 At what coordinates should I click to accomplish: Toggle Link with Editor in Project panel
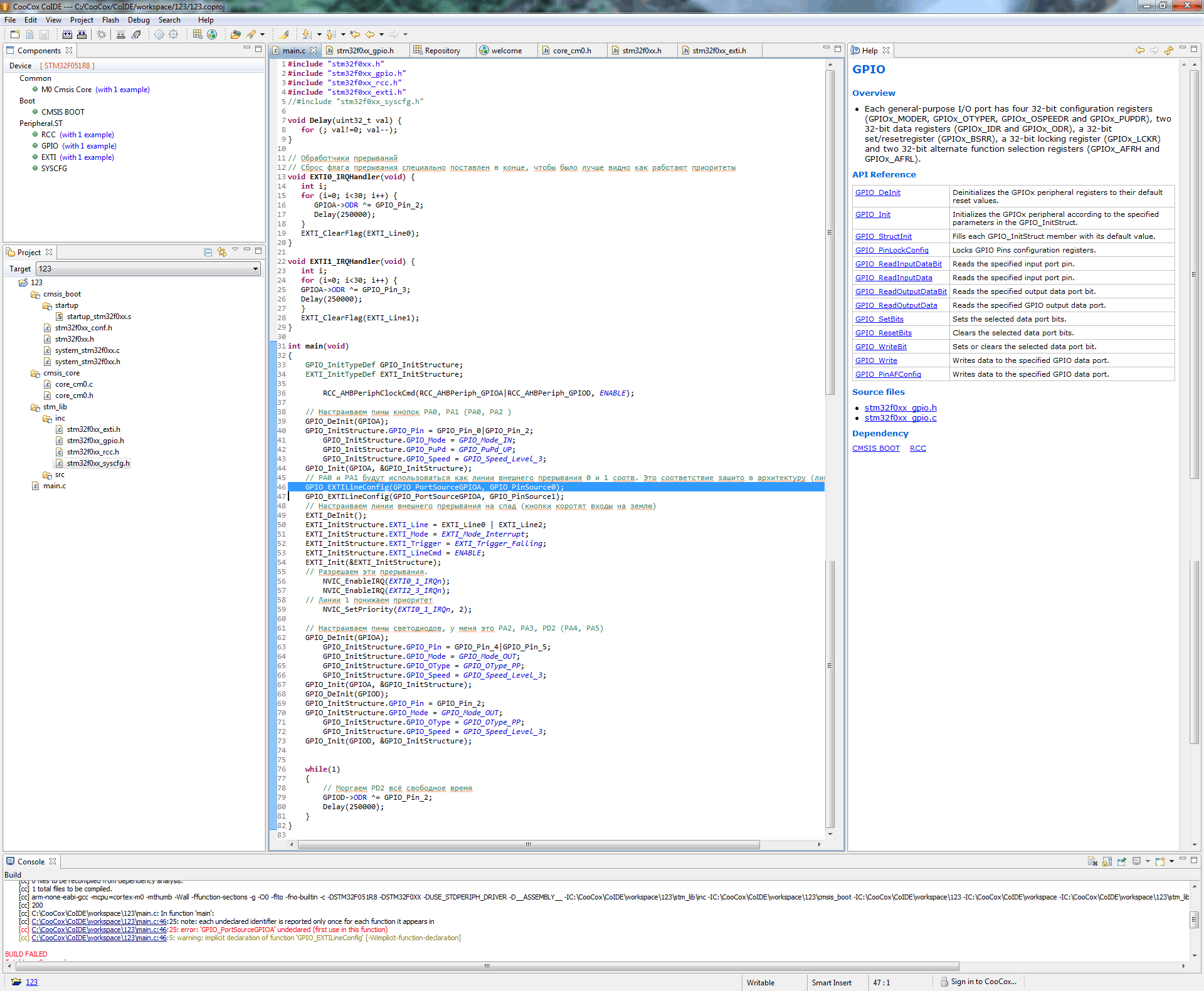click(x=221, y=252)
